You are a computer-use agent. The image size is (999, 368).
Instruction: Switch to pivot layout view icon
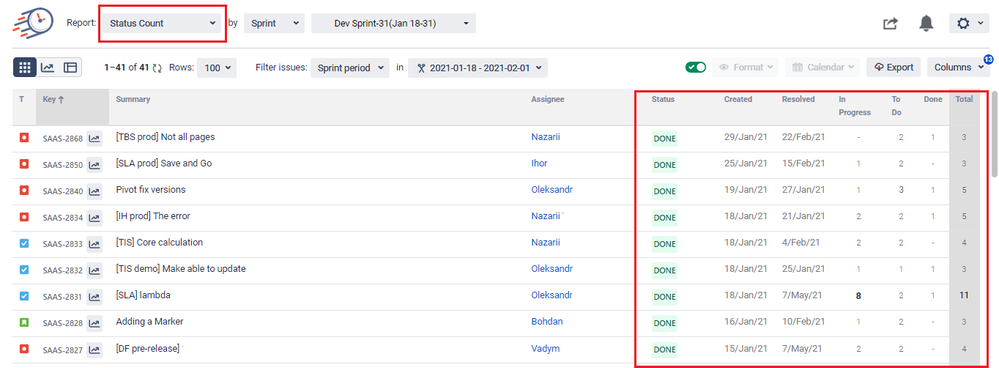[x=70, y=67]
